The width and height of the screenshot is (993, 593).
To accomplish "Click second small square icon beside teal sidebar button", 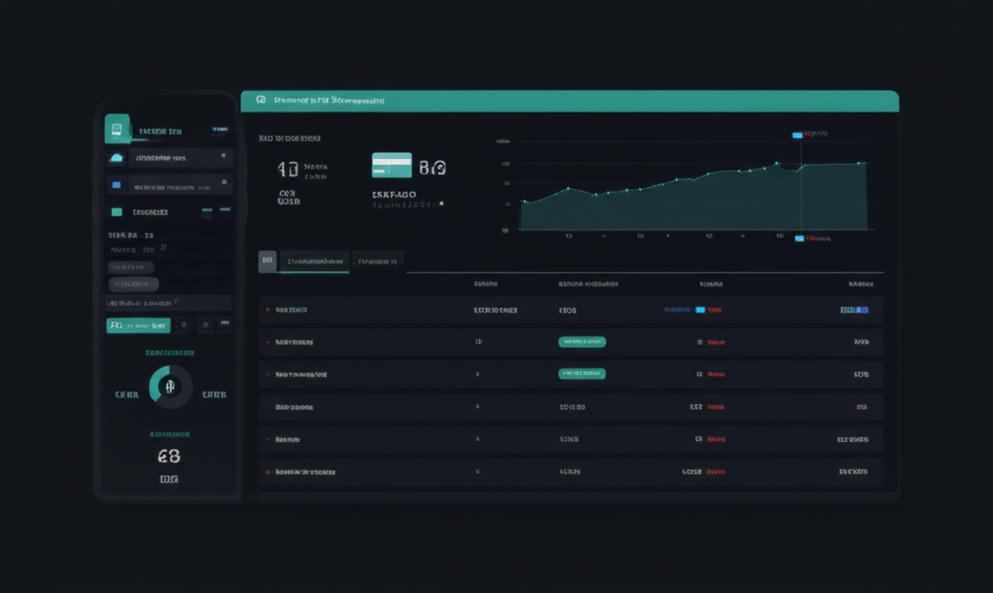I will pos(205,325).
